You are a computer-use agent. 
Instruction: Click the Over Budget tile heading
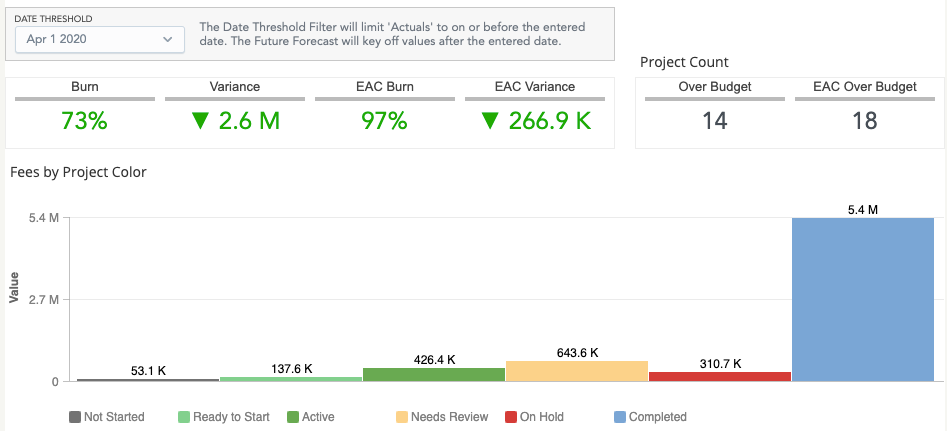click(714, 87)
